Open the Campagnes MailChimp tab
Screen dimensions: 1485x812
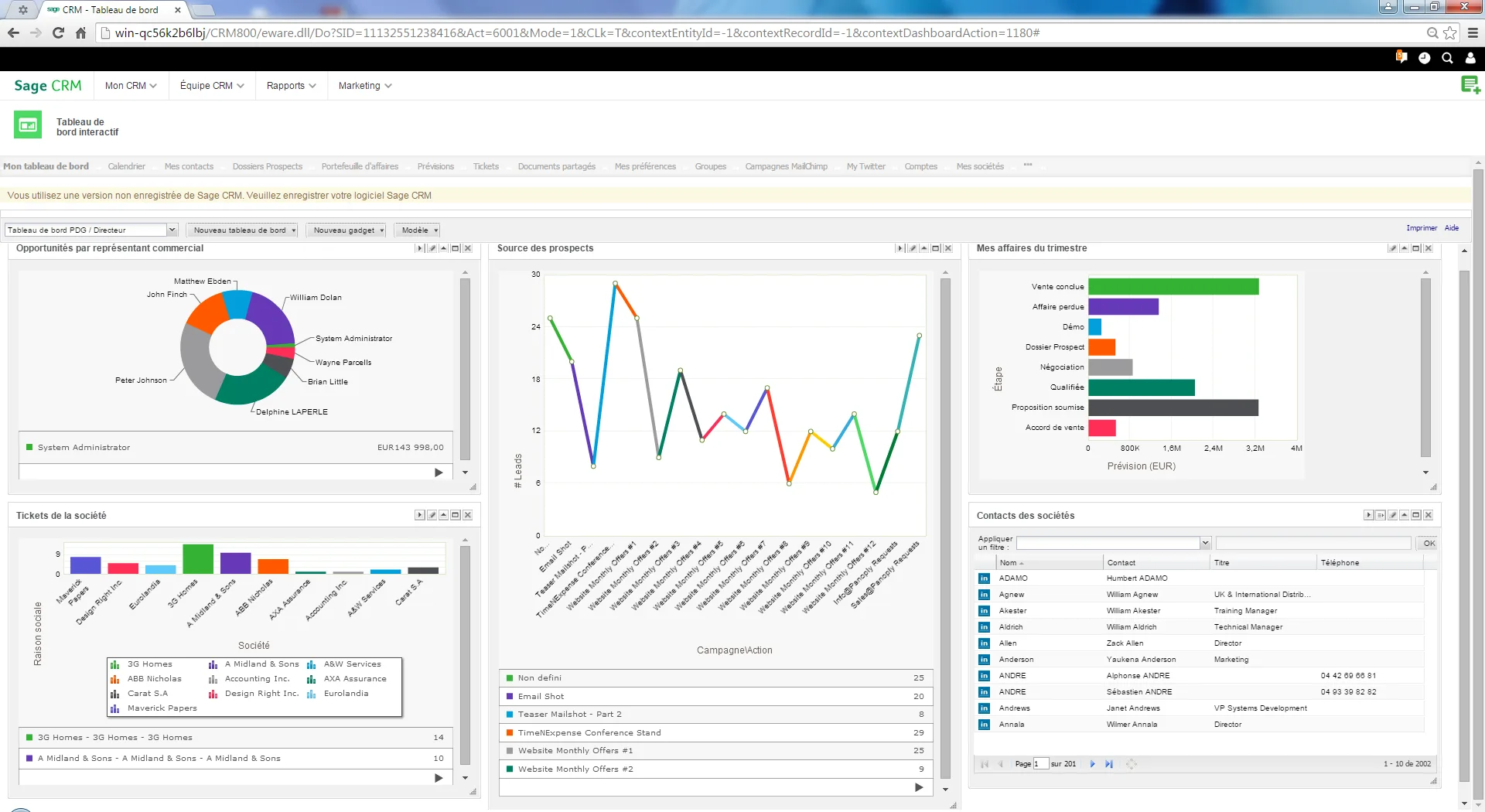(786, 166)
